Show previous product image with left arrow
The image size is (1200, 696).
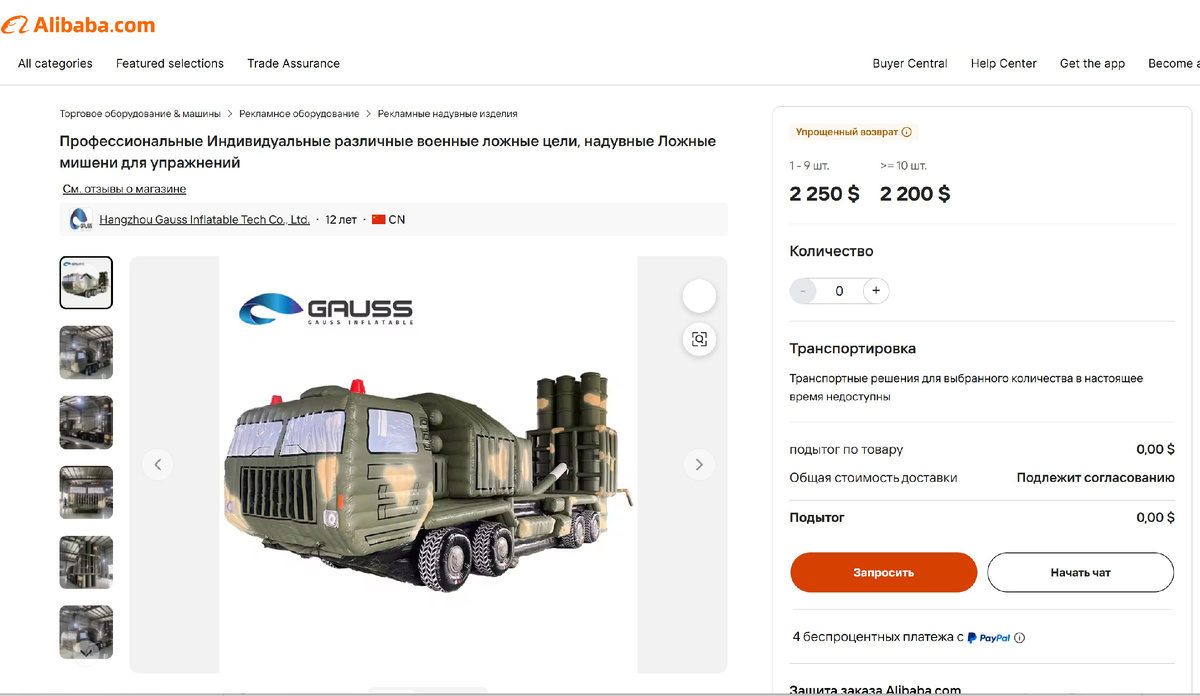tap(157, 464)
